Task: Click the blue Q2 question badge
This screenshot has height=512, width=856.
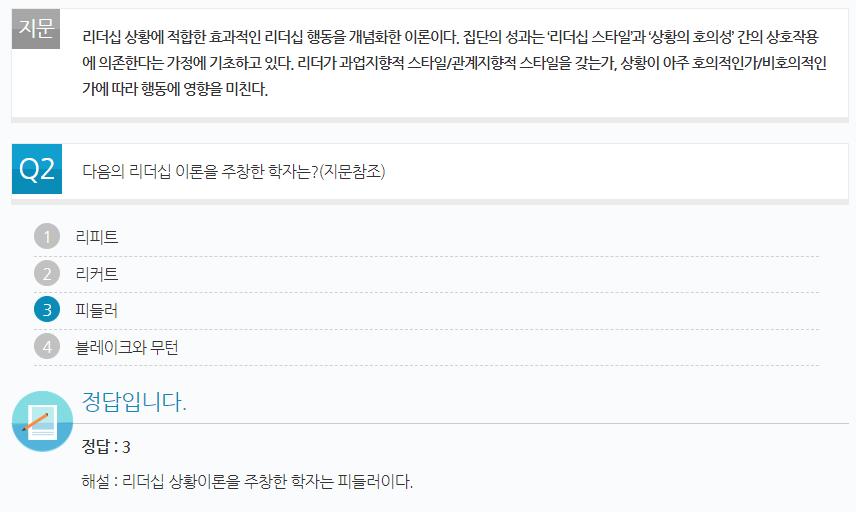Action: pyautogui.click(x=37, y=169)
